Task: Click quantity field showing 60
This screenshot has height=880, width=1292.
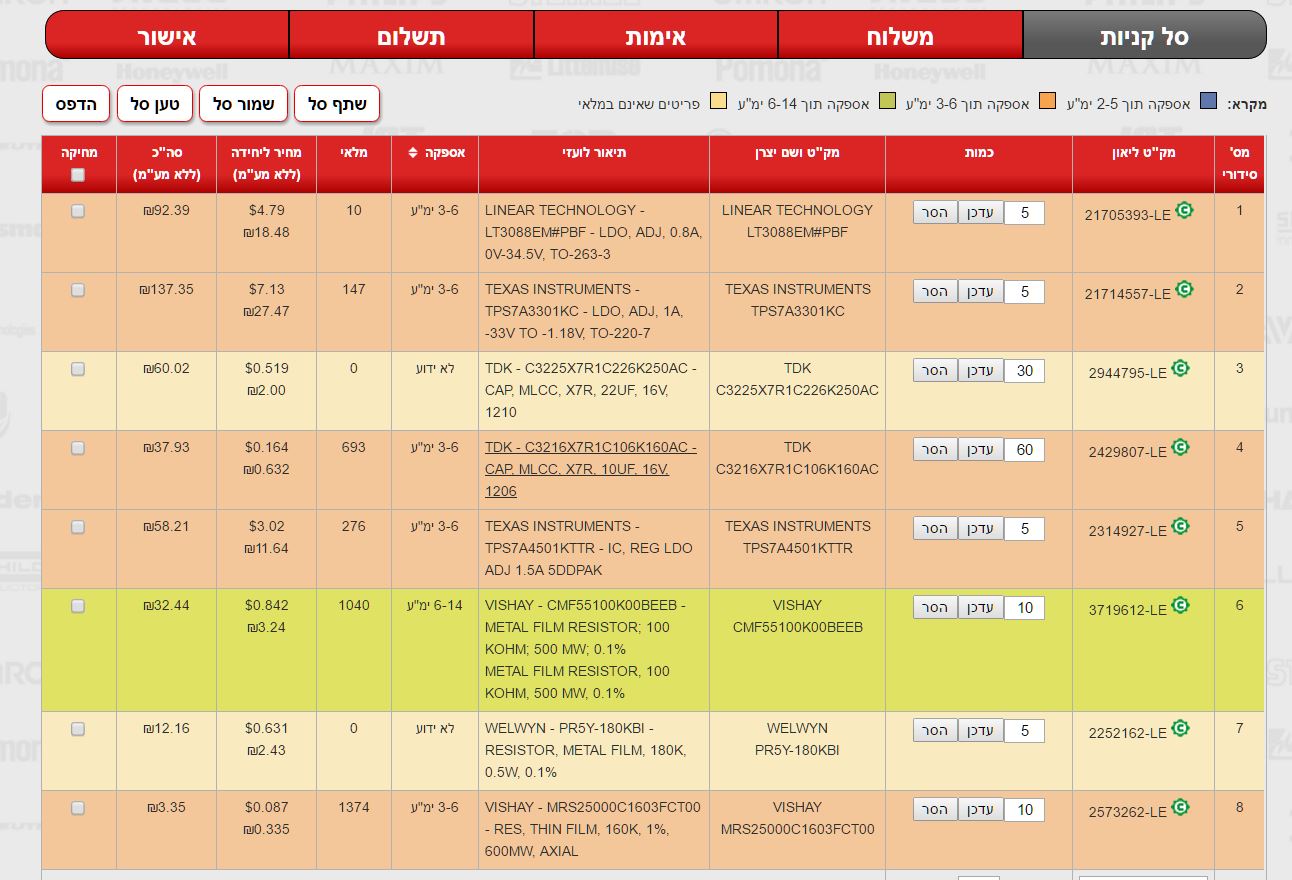Action: point(1025,450)
